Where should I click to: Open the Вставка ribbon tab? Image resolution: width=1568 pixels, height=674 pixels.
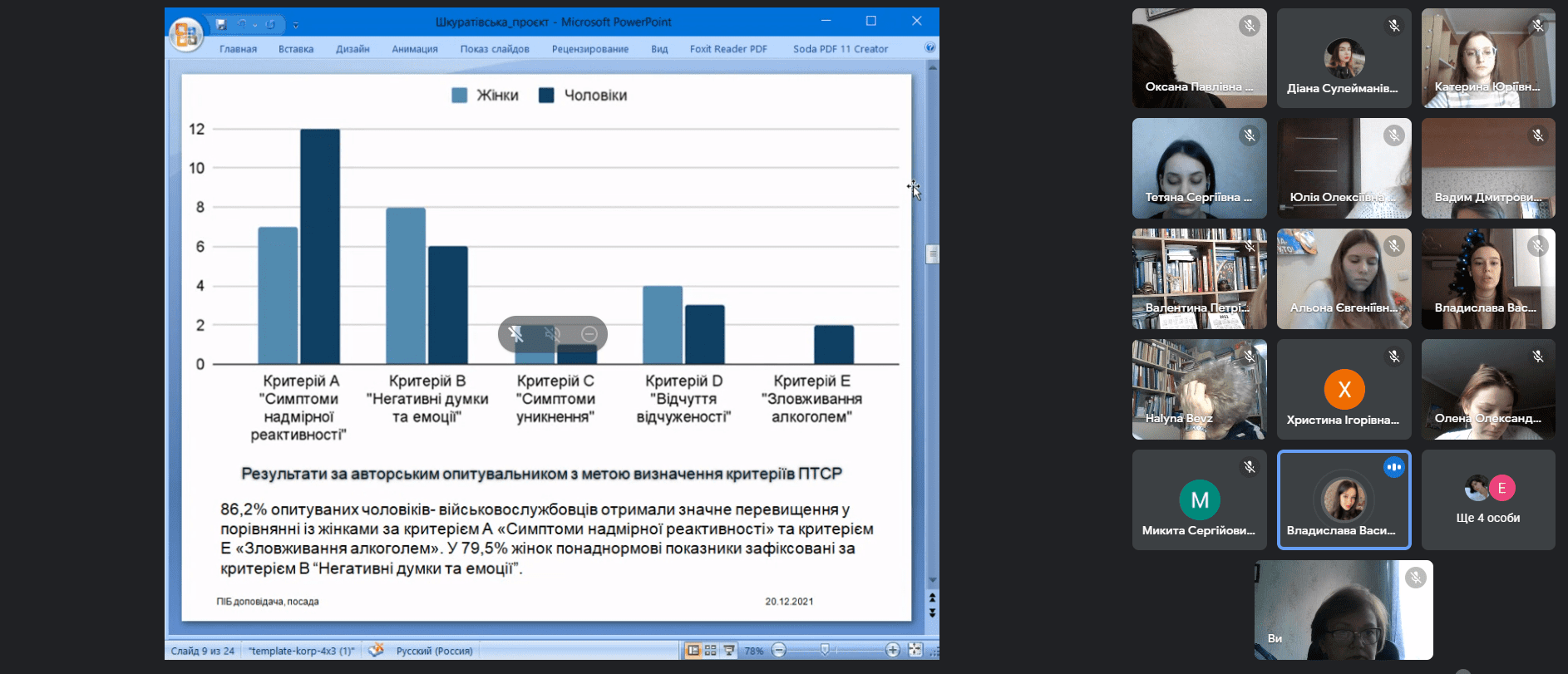pos(296,49)
